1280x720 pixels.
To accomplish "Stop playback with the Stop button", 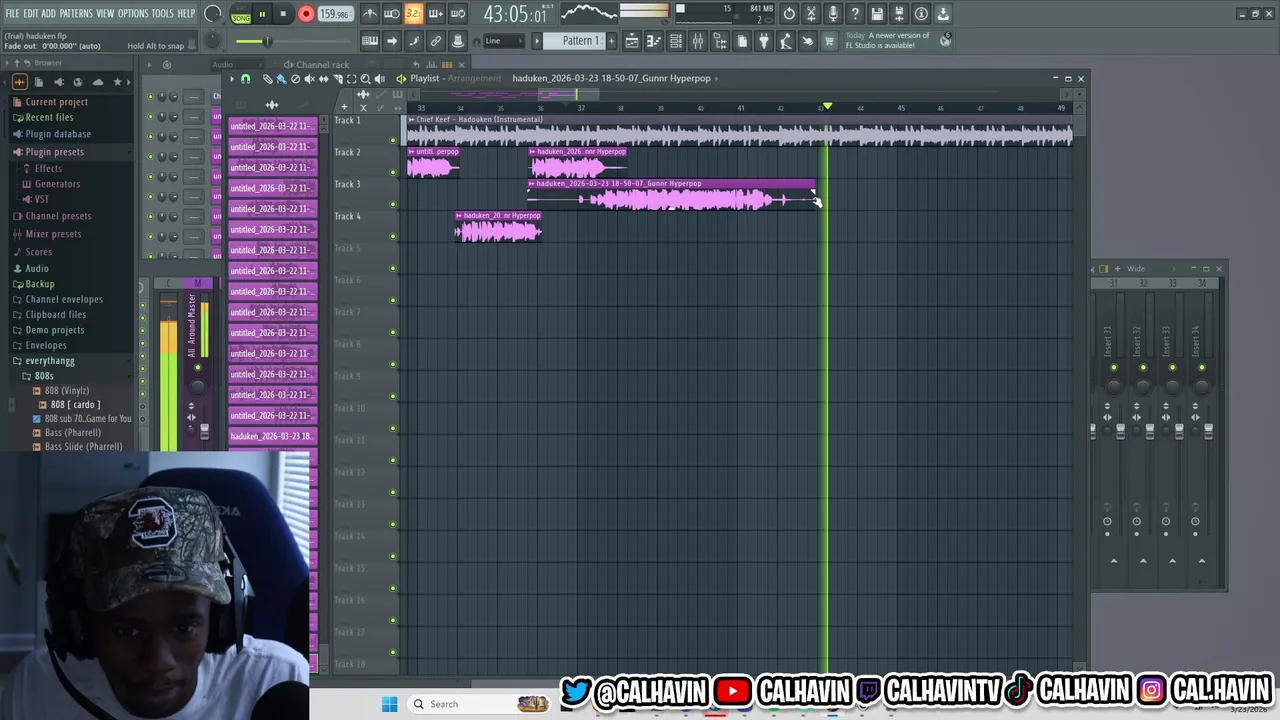I will 284,14.
